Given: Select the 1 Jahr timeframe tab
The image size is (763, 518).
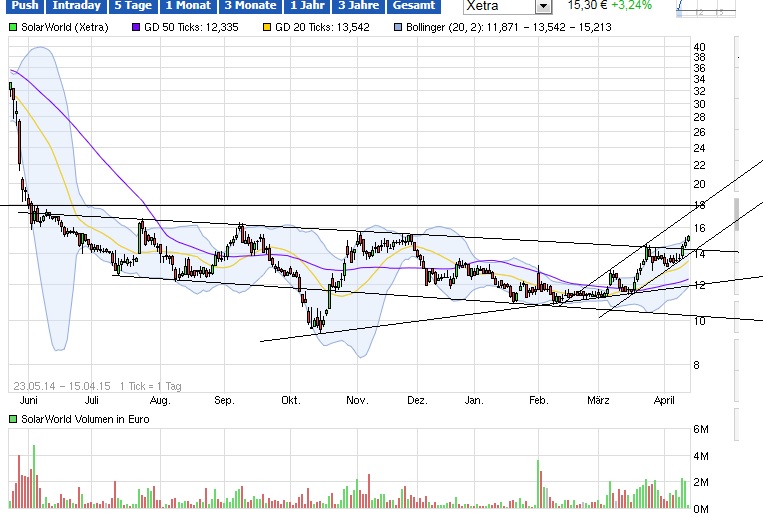Looking at the screenshot, I should coord(307,6).
